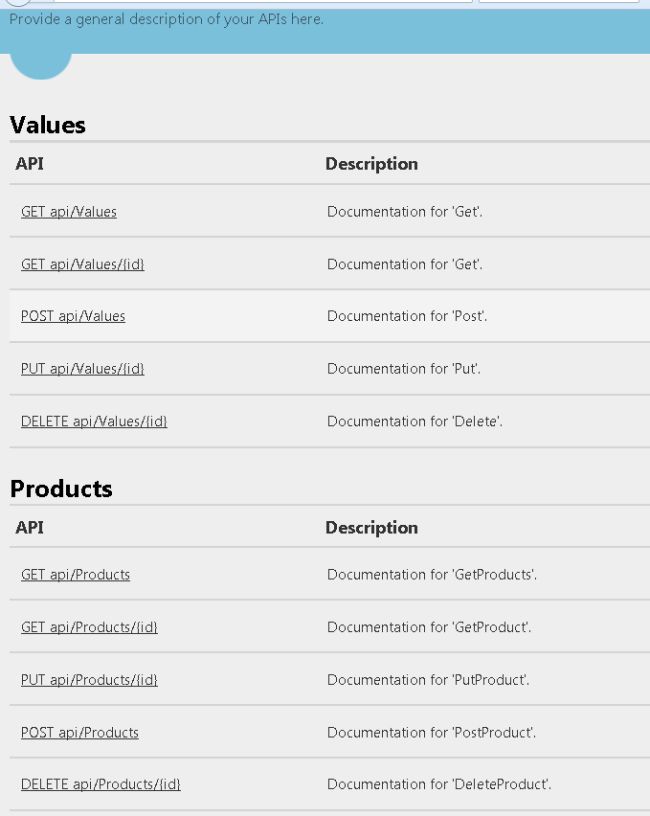The height and width of the screenshot is (816, 650).
Task: Open the PUT api/Values/{id} documentation link
Action: [x=83, y=369]
